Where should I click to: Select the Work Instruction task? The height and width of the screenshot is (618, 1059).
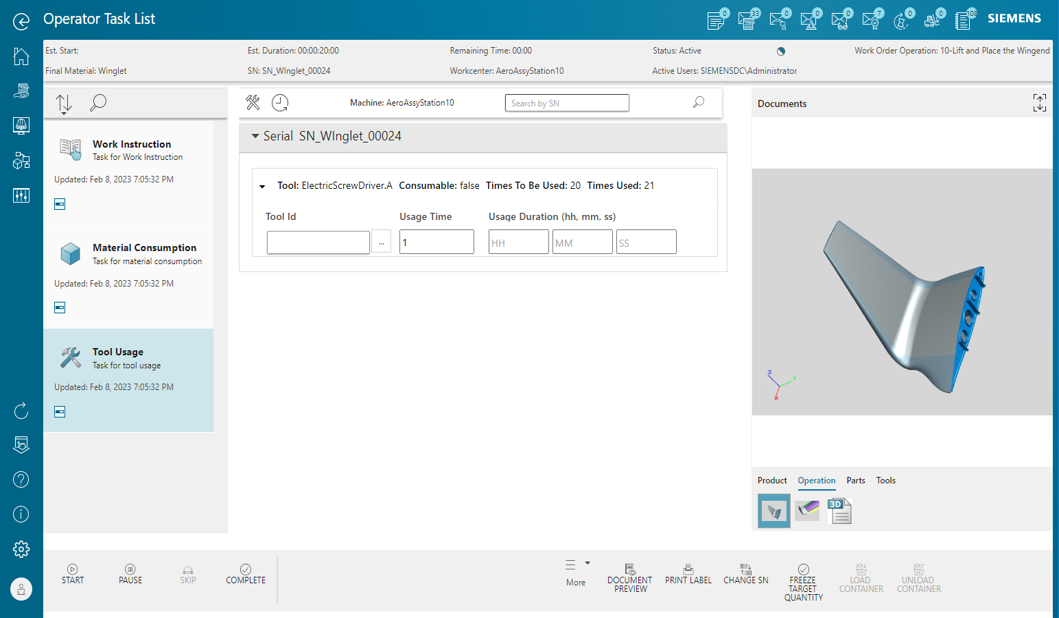click(x=128, y=174)
